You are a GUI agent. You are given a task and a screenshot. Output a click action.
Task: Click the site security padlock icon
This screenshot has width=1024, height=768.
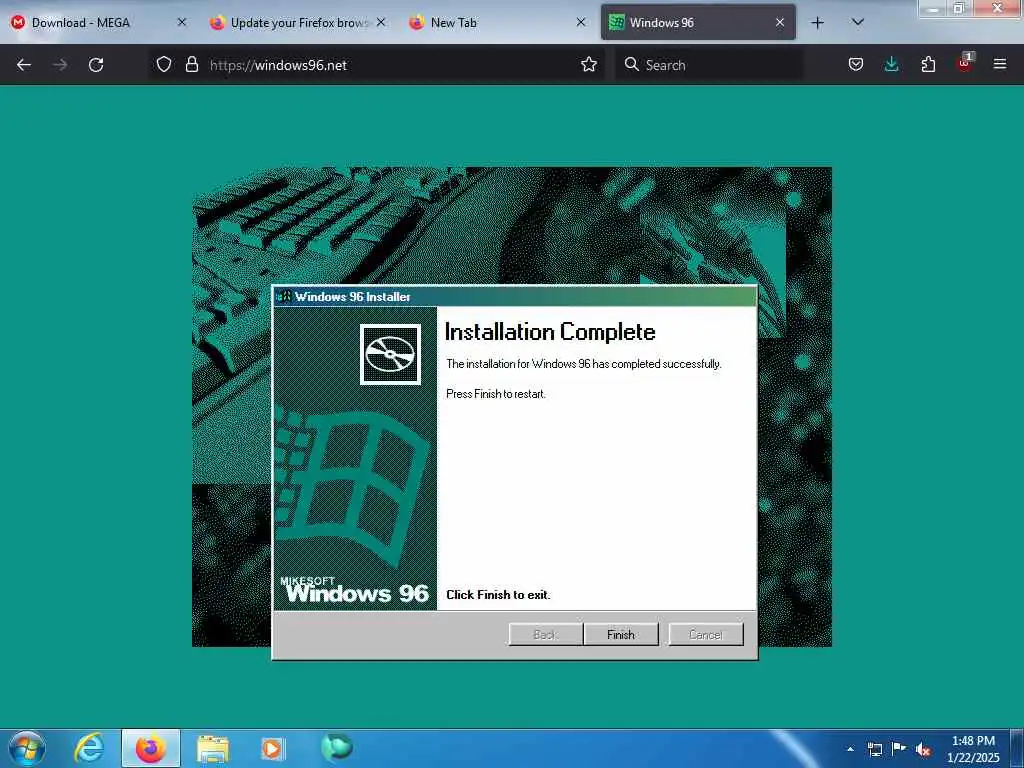(x=191, y=64)
